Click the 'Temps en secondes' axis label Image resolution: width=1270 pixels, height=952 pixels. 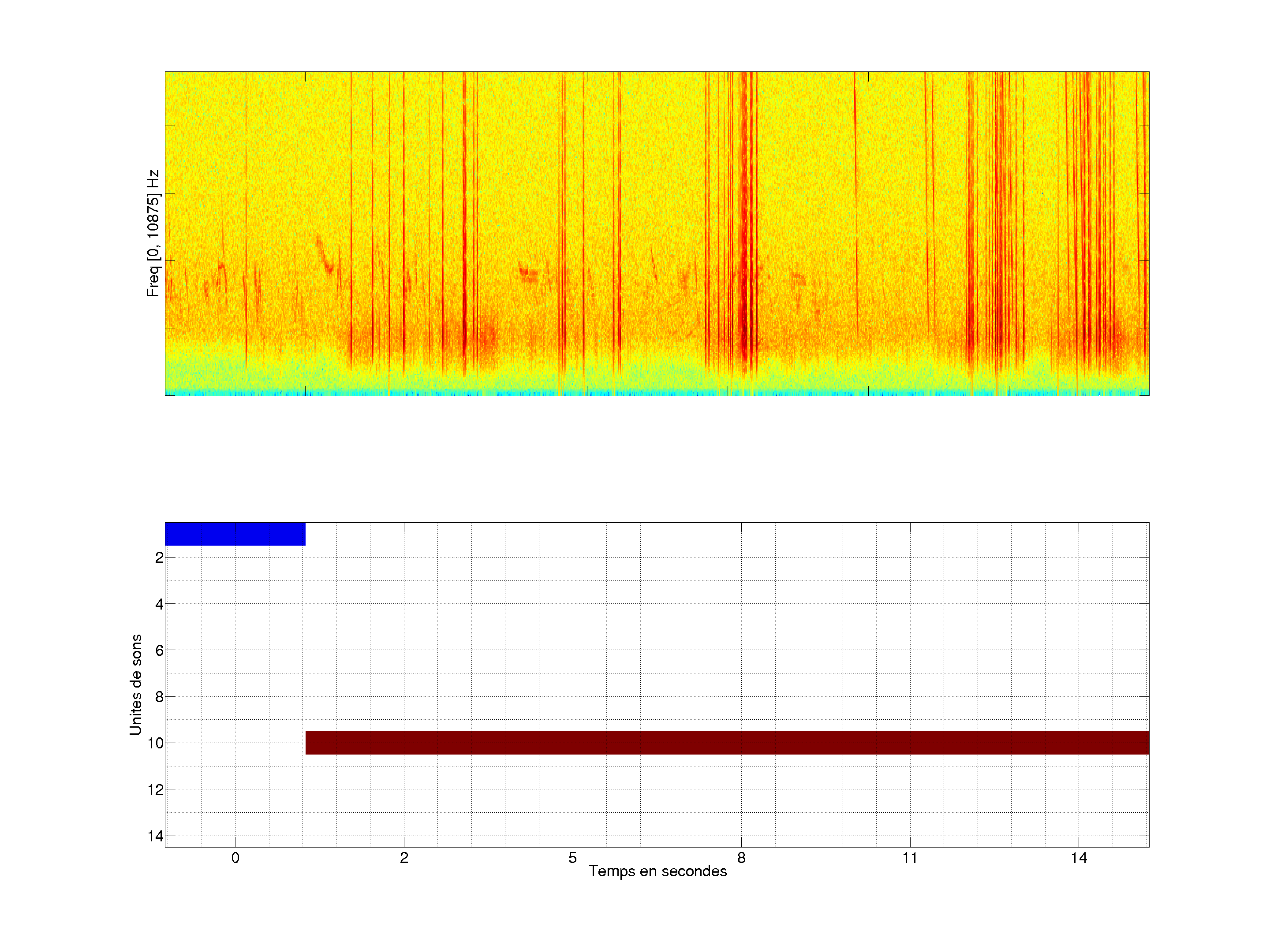657,871
